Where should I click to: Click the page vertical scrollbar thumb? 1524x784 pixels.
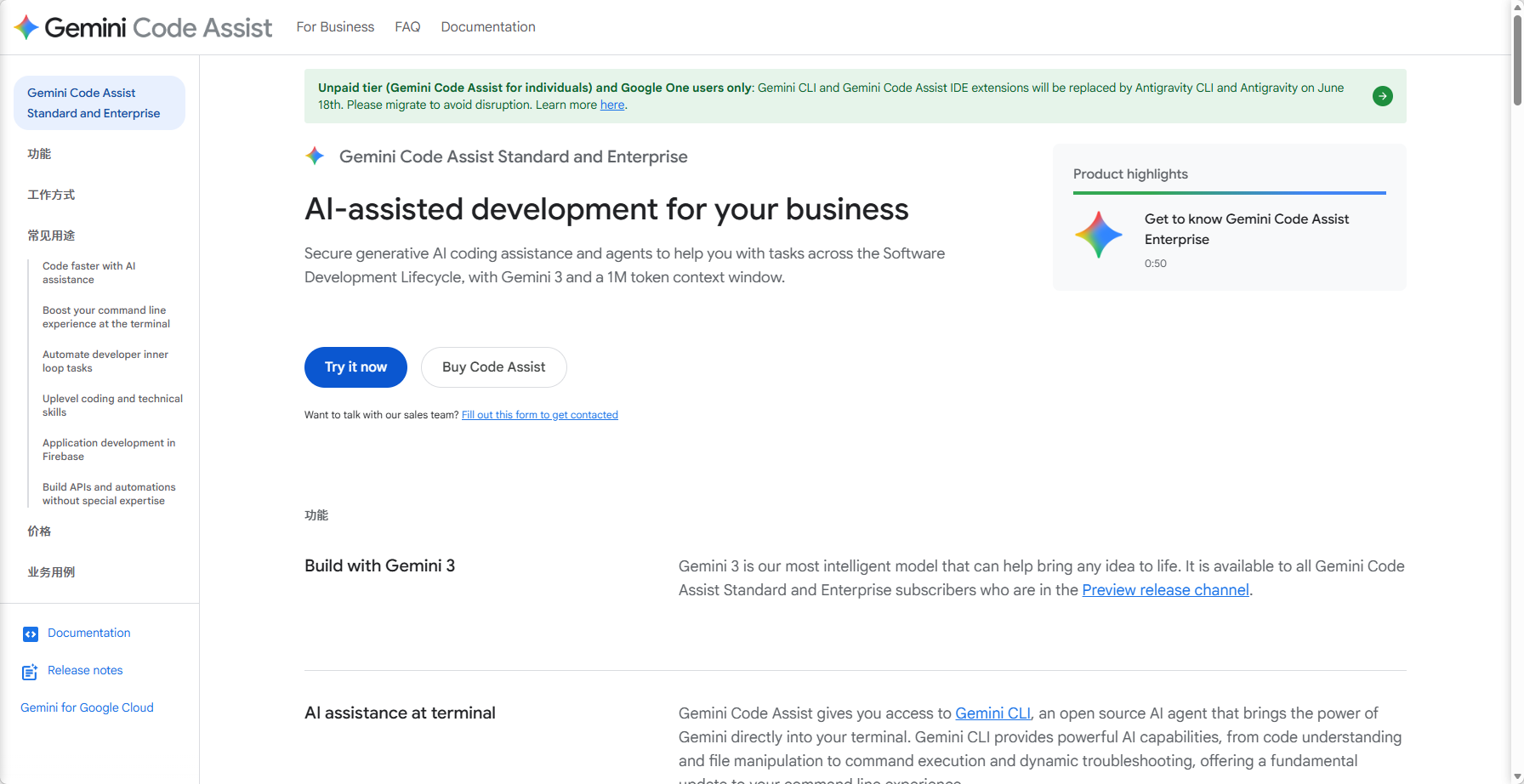[x=1517, y=60]
